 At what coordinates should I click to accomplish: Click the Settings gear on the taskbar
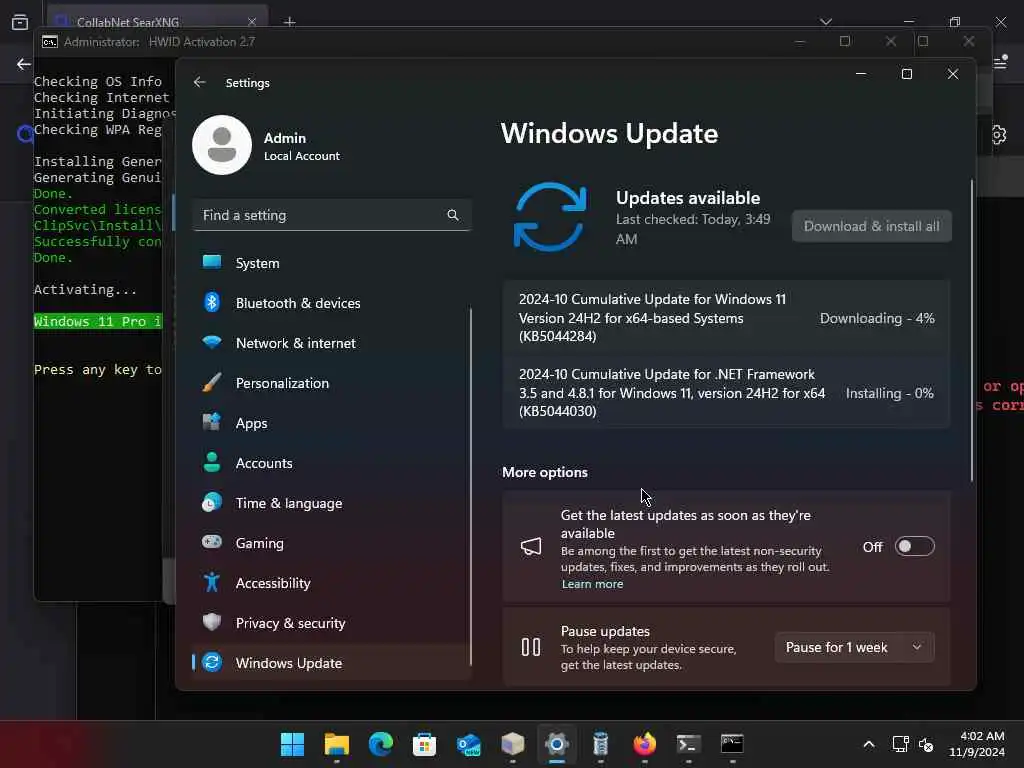[x=556, y=744]
